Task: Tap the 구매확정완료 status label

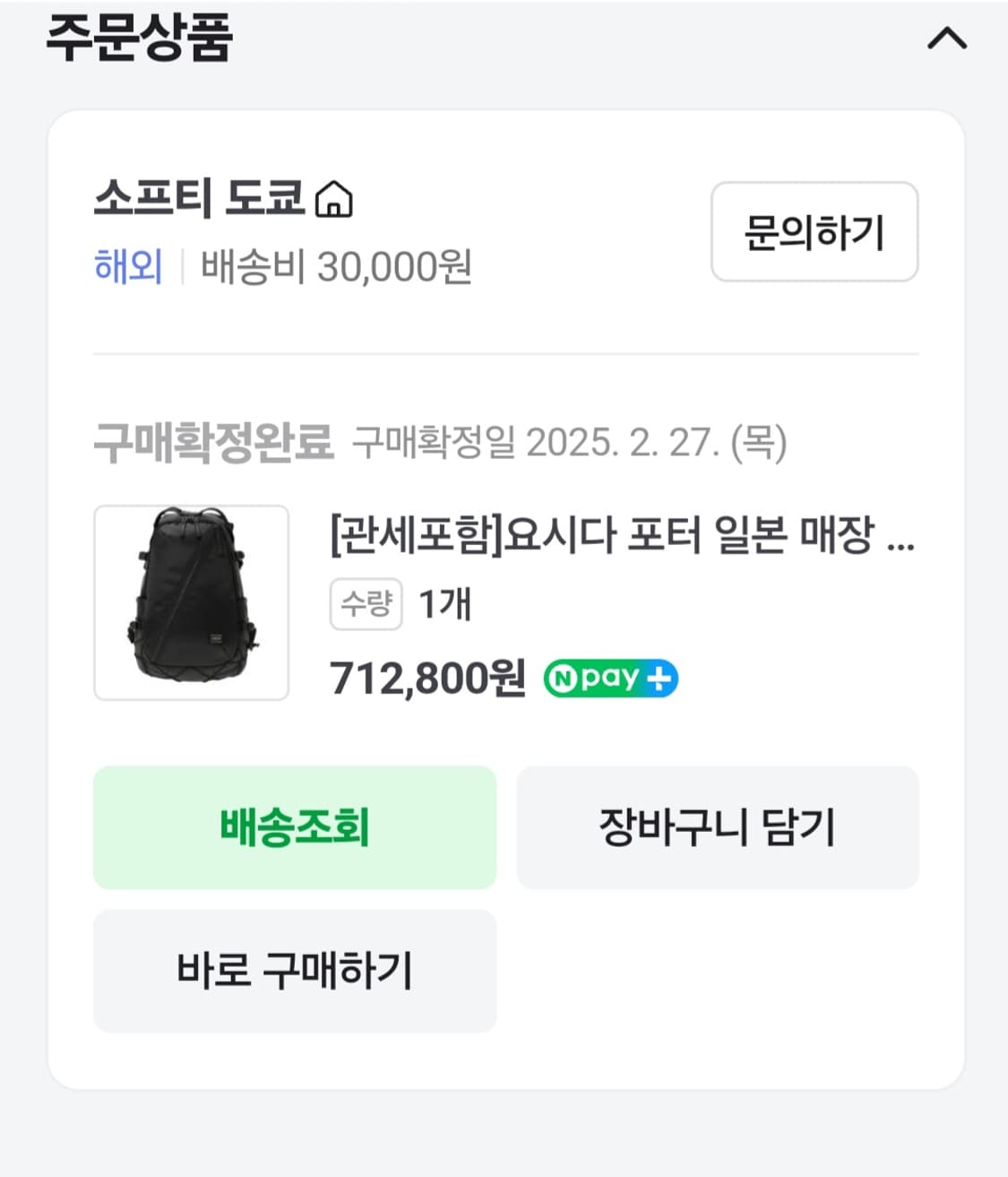Action: tap(213, 442)
